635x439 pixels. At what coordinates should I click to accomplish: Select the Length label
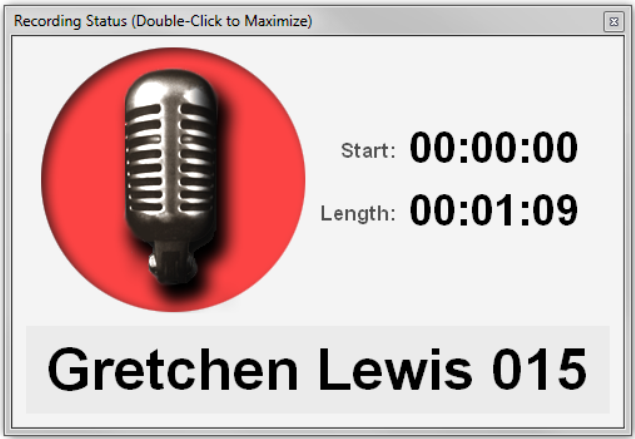pos(358,213)
